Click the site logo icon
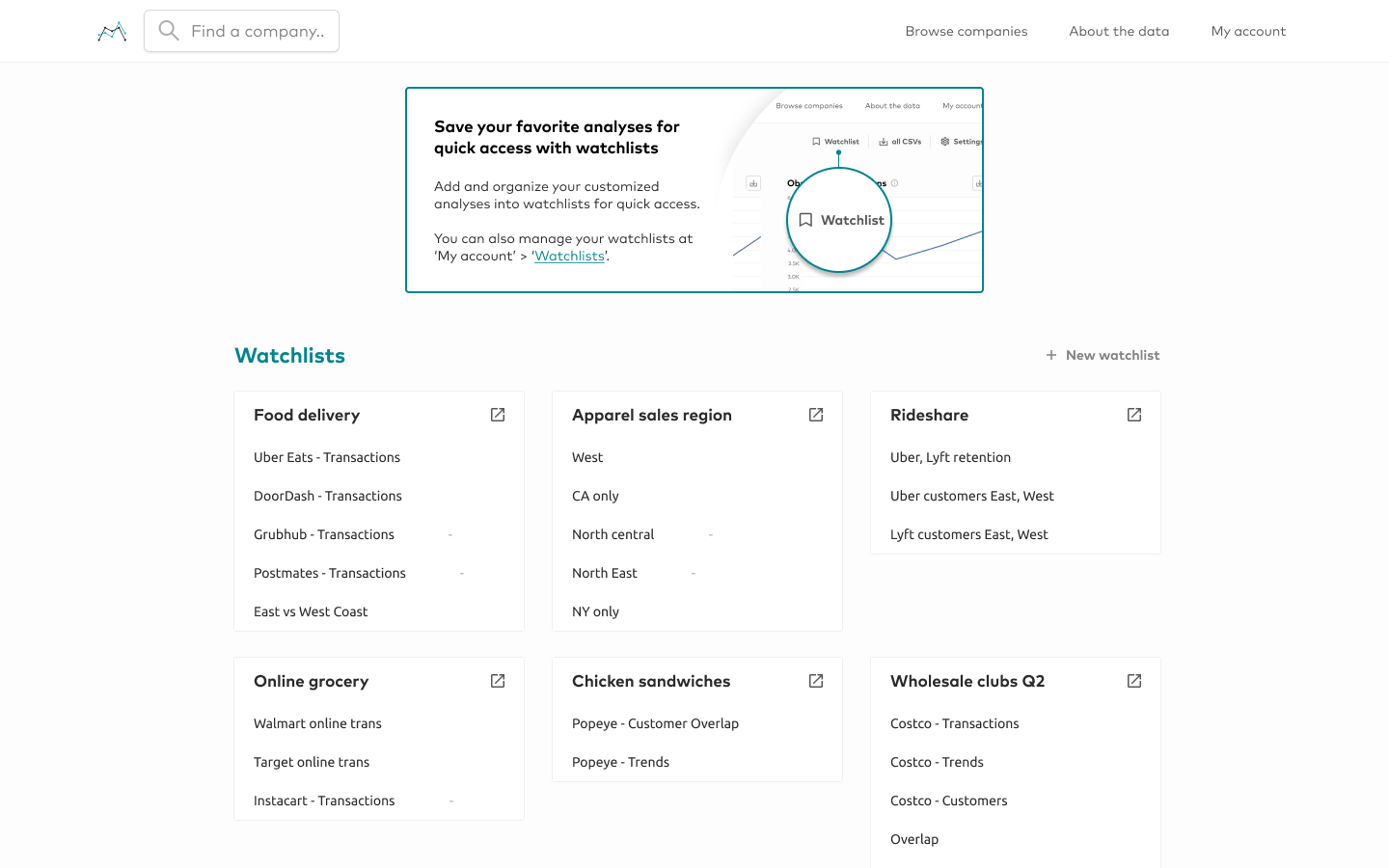Viewport: 1389px width, 868px height. (x=112, y=32)
